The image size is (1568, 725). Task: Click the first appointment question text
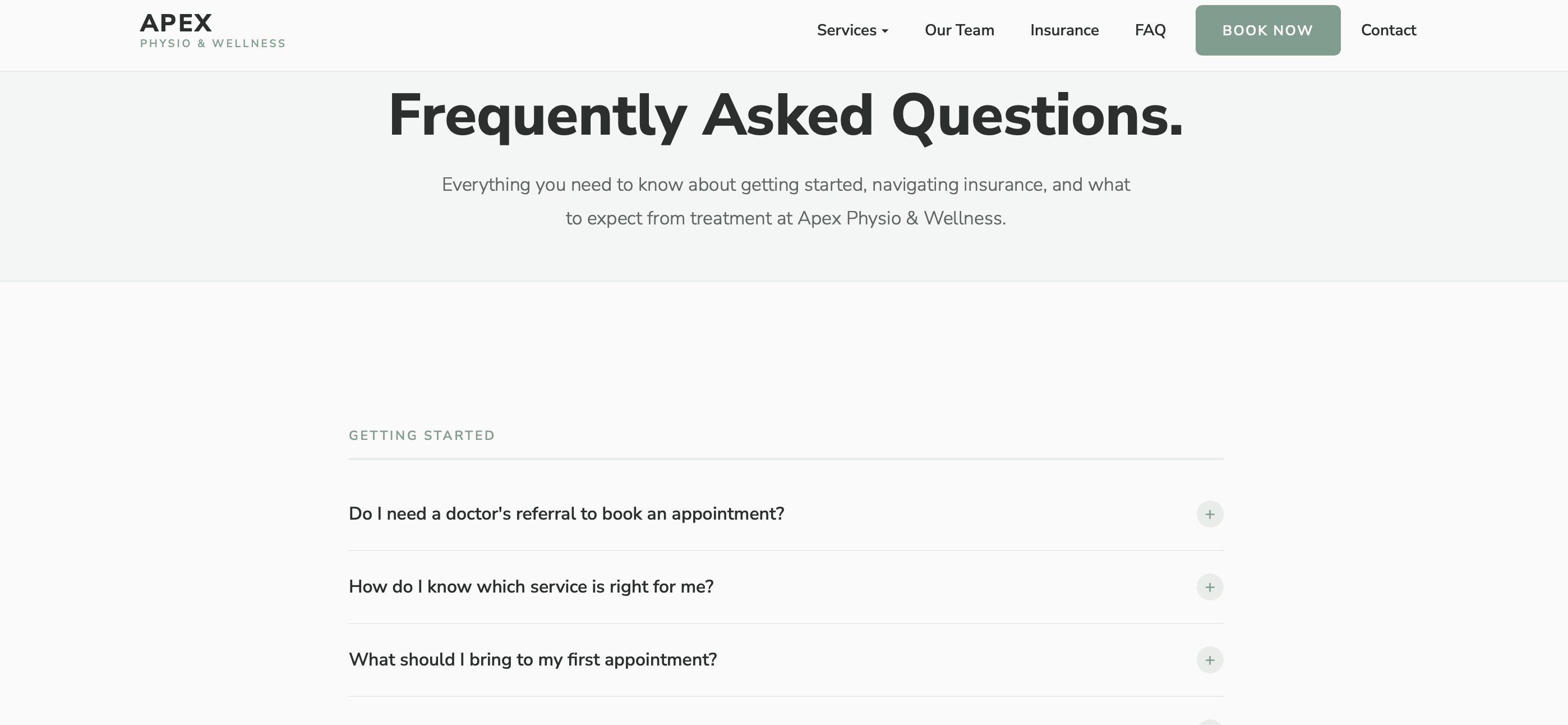pos(533,660)
